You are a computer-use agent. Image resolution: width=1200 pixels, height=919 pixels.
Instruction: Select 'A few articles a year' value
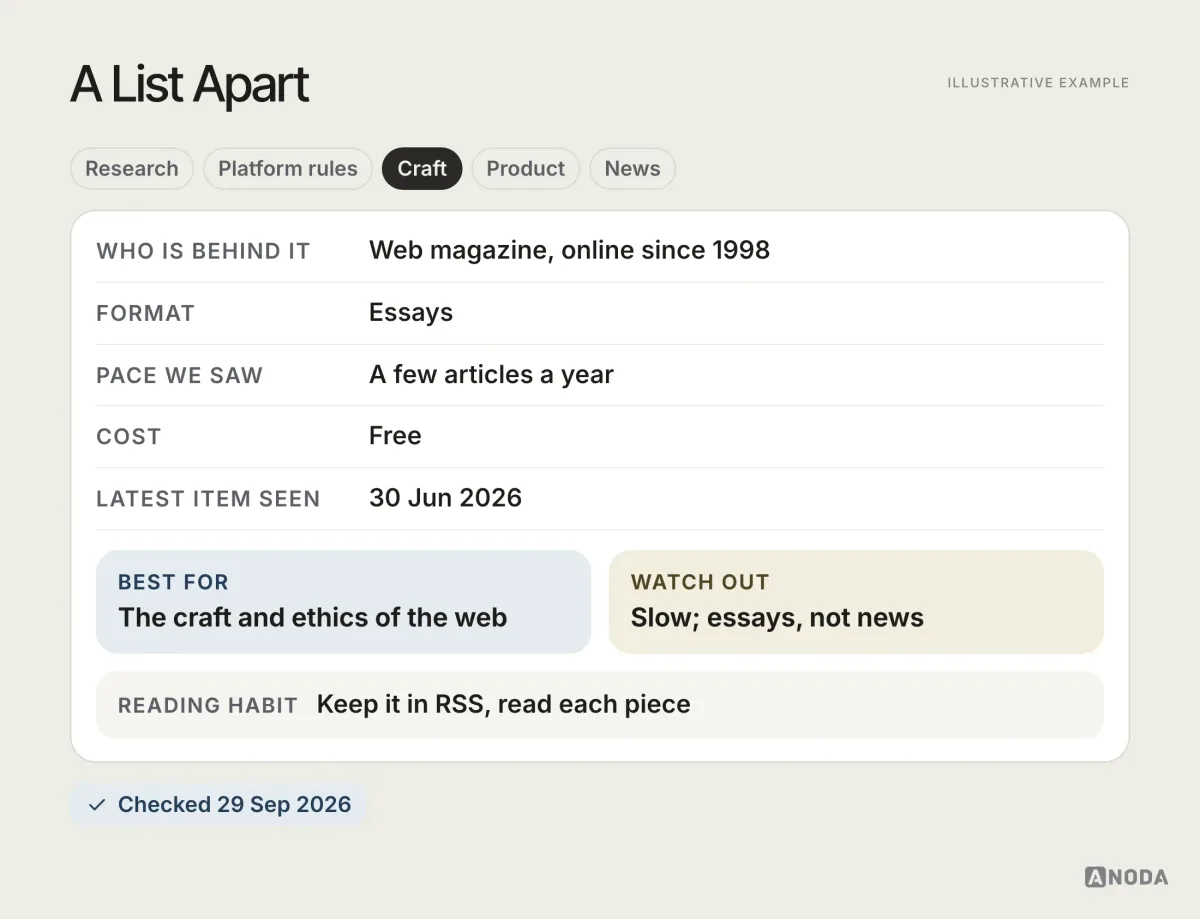pos(491,375)
